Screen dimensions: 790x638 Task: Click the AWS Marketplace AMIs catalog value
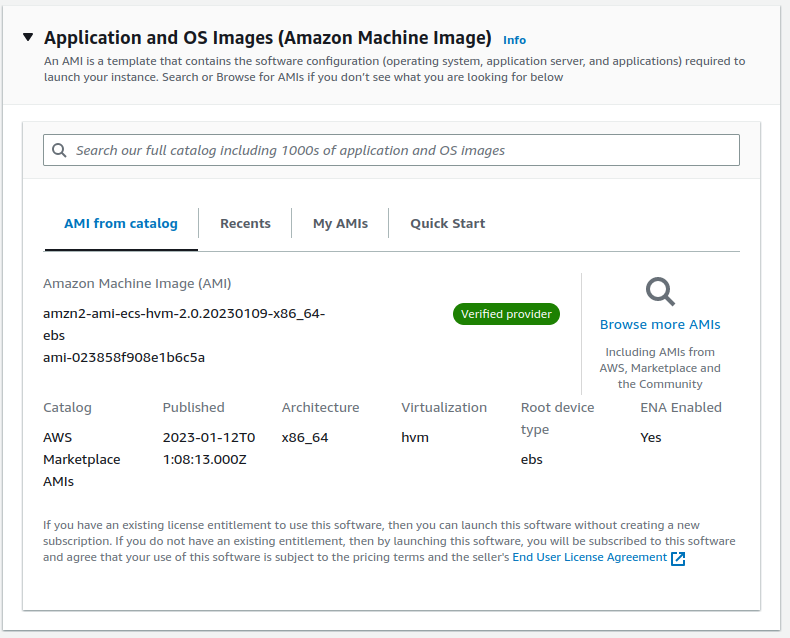pyautogui.click(x=81, y=459)
